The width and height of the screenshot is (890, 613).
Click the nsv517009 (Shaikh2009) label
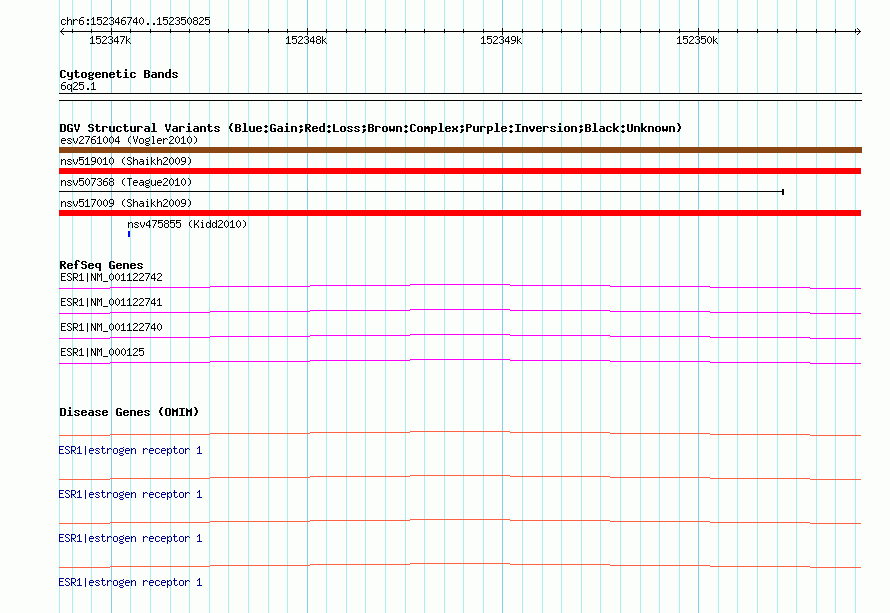[126, 203]
